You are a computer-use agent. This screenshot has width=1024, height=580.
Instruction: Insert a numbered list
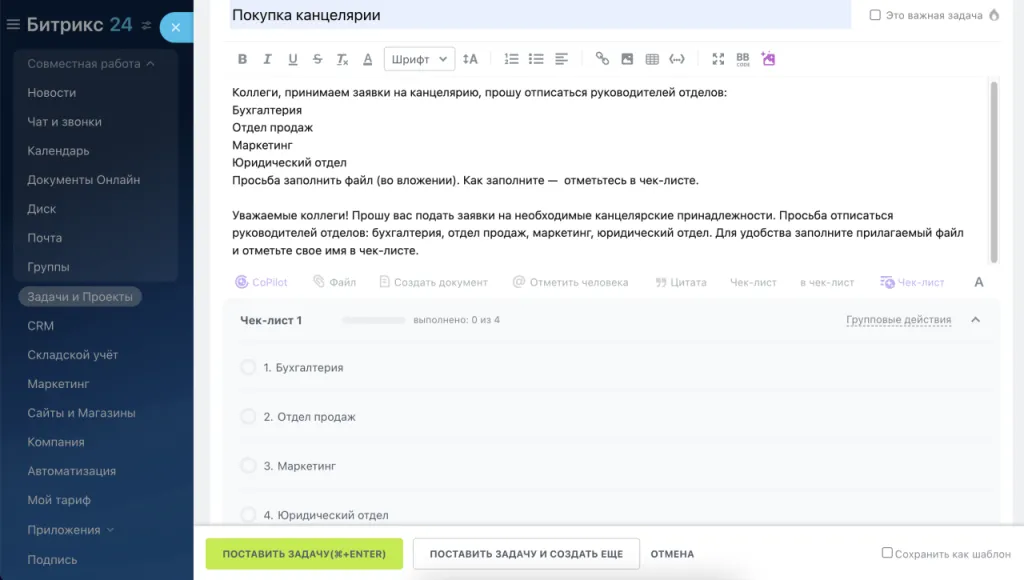click(x=511, y=59)
